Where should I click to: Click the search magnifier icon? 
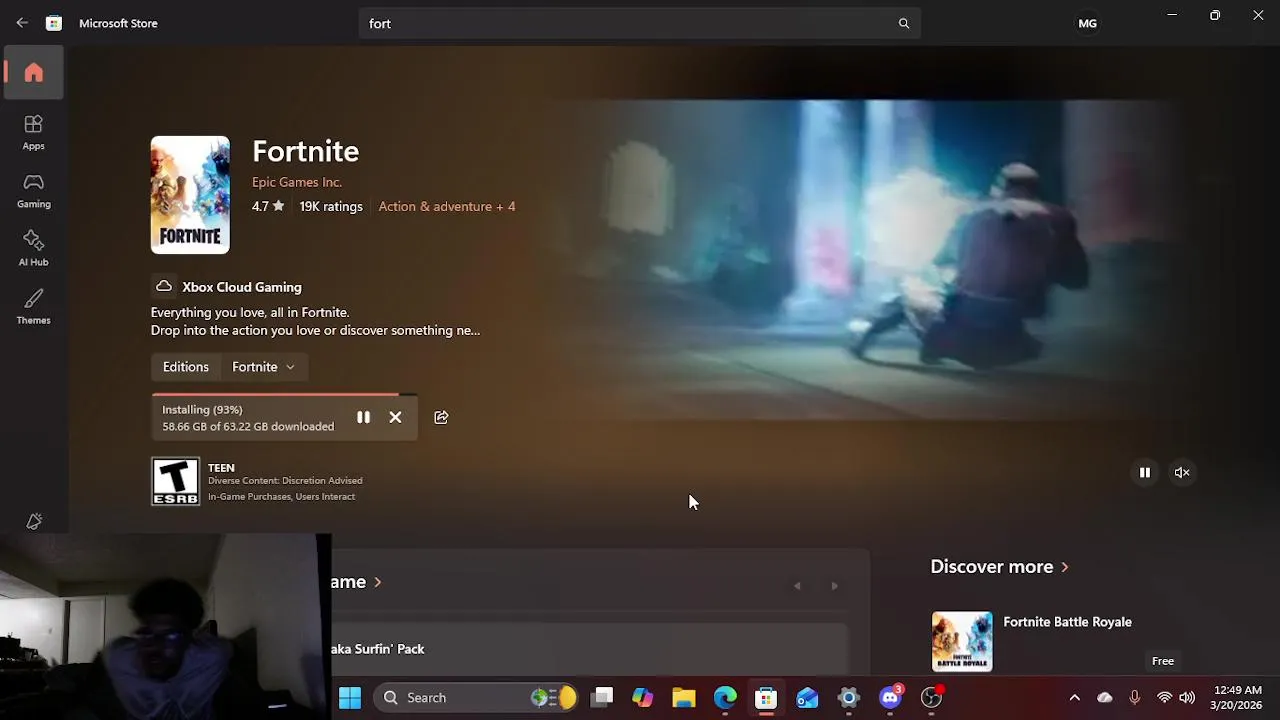coord(904,23)
